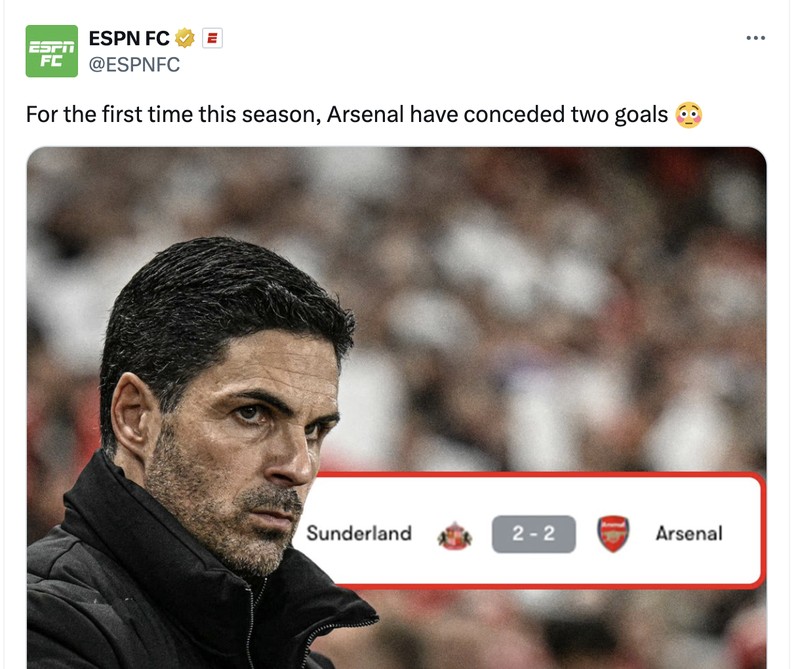Image resolution: width=800 pixels, height=669 pixels.
Task: Click the Arsenal team name label
Action: pos(691,534)
